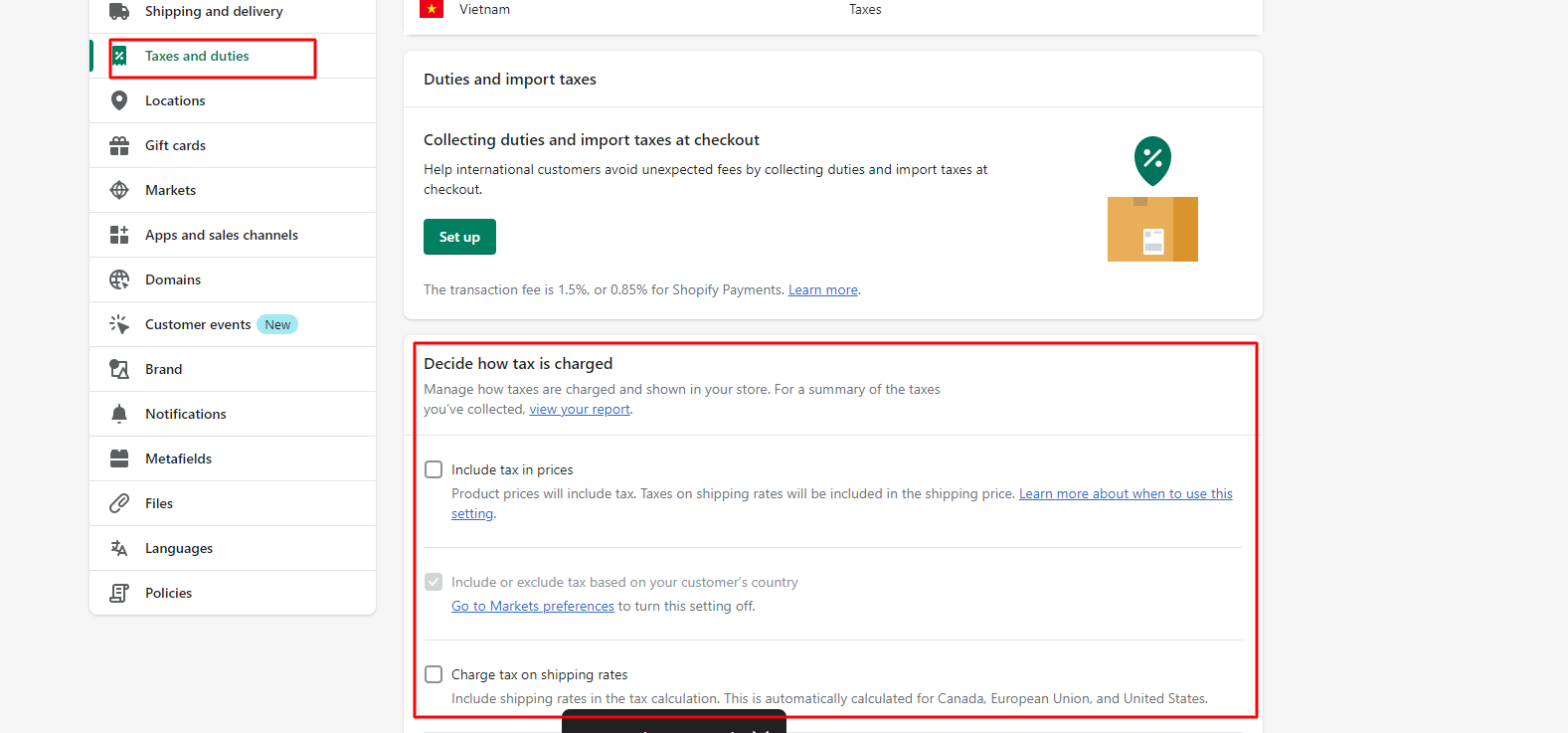Click the Metafields icon

[119, 458]
